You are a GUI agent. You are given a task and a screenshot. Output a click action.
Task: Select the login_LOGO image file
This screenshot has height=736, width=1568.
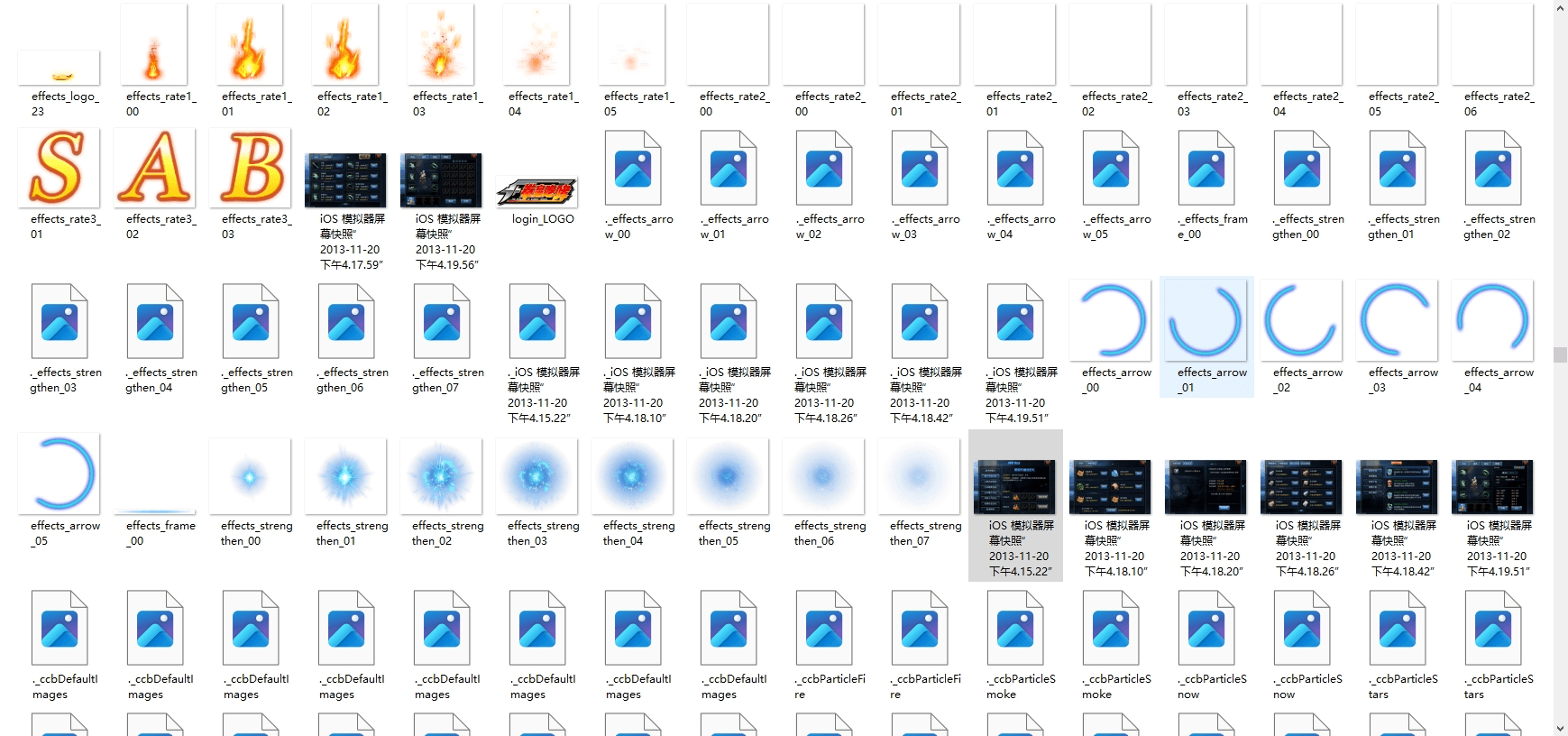coord(536,193)
